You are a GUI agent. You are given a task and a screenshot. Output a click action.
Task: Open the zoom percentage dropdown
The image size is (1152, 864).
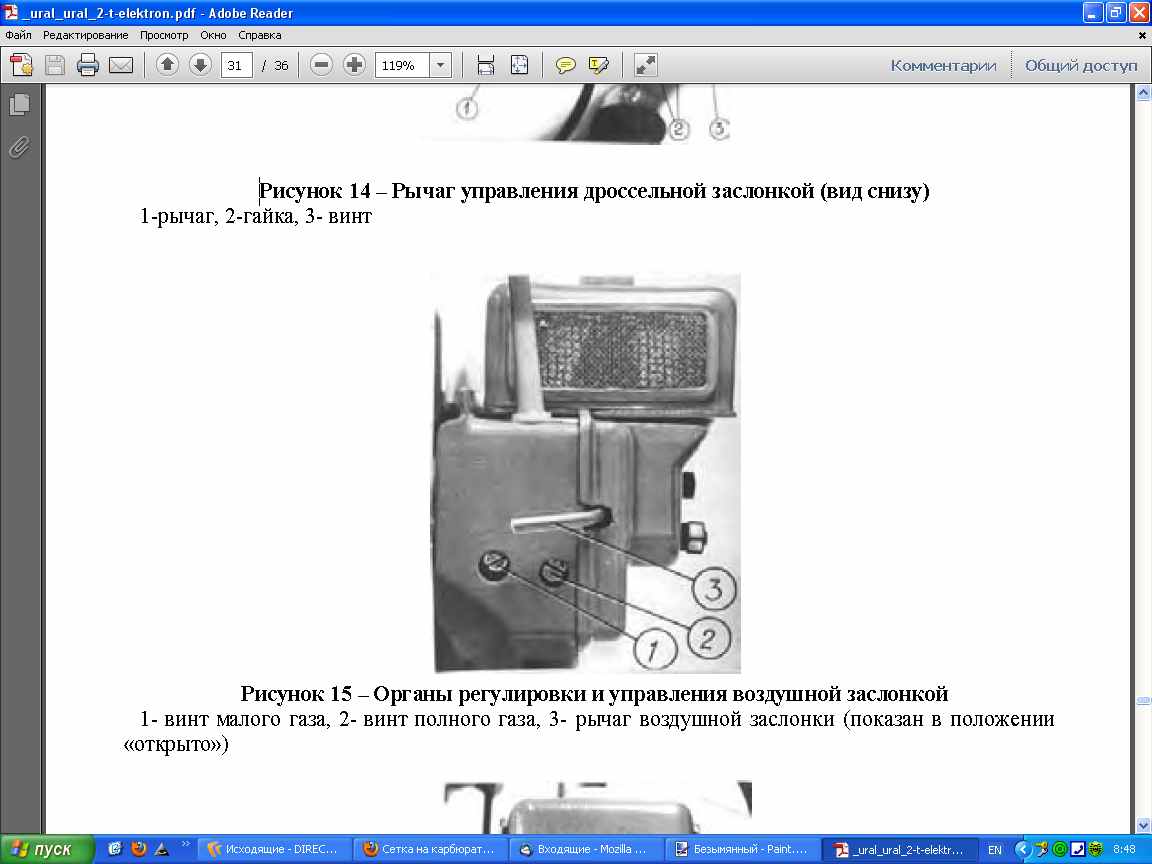[440, 66]
